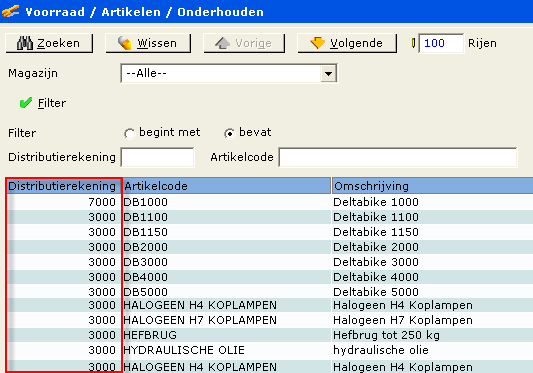This screenshot has height=373, width=533.
Task: Click the orange down arrow on Volgende
Action: (317, 43)
